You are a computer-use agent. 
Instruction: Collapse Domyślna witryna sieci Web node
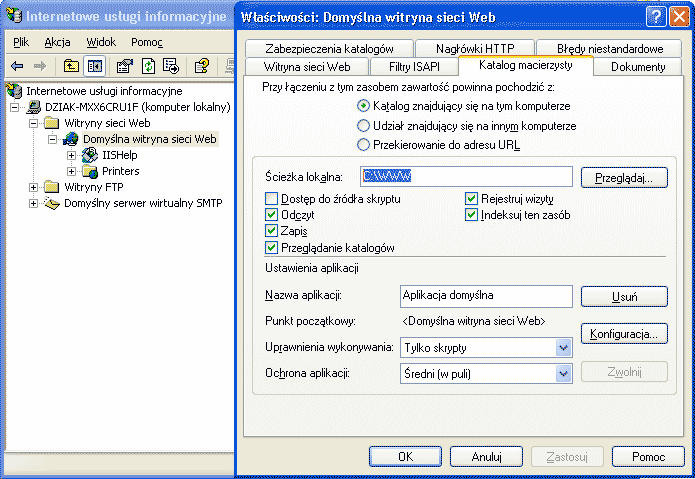pos(53,139)
